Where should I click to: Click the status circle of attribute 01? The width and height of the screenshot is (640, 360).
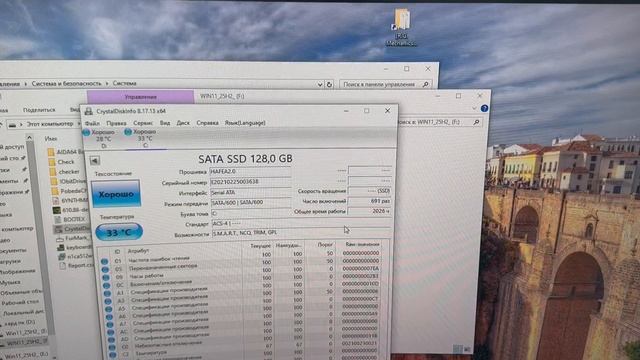pos(104,262)
